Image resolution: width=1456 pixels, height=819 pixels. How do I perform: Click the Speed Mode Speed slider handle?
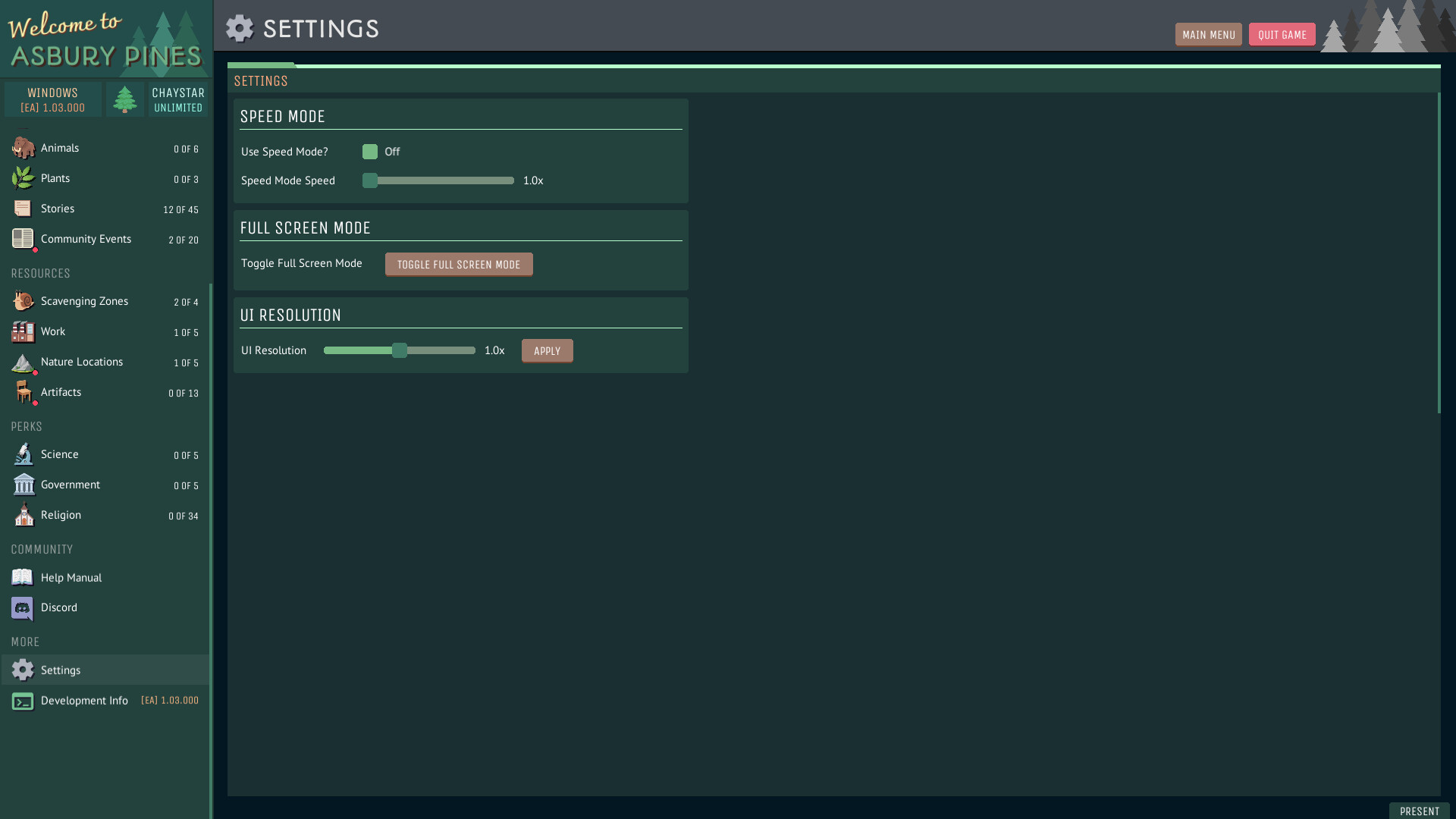[370, 180]
